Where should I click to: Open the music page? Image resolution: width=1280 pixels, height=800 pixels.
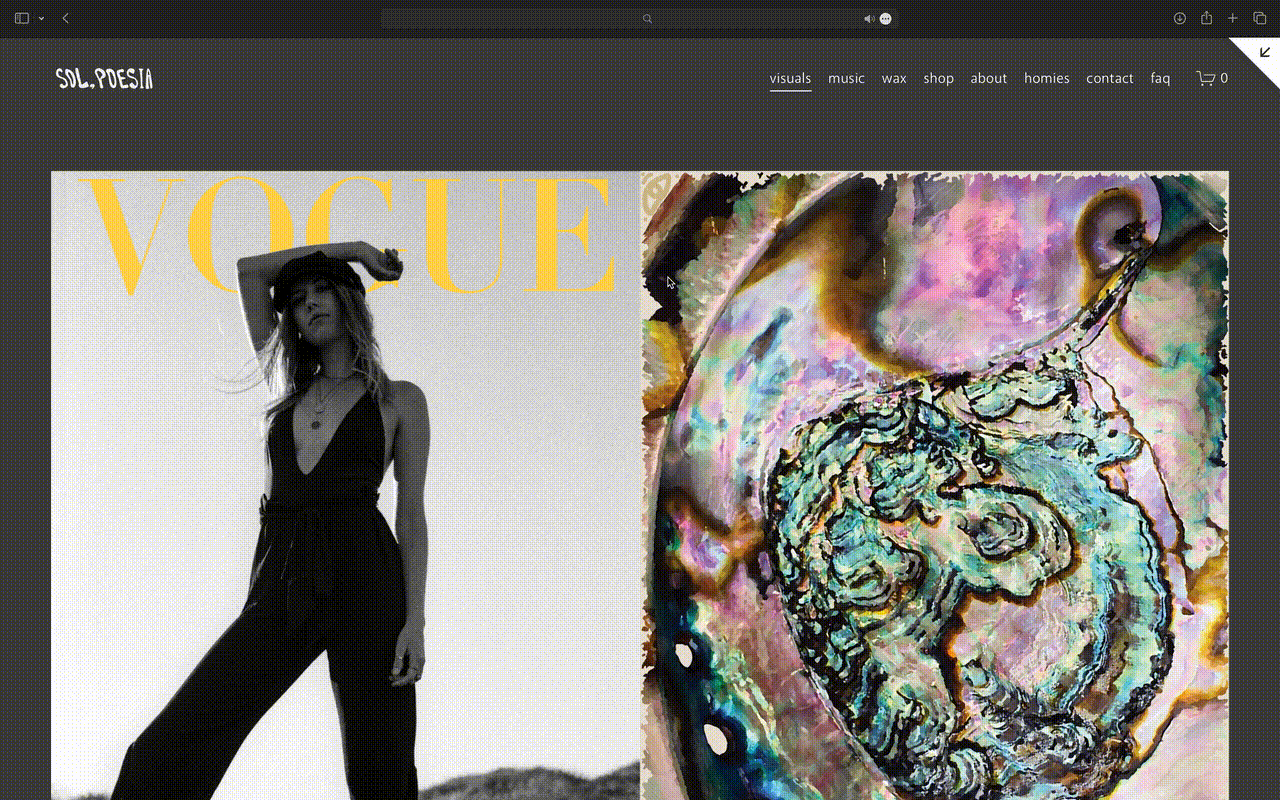(846, 78)
